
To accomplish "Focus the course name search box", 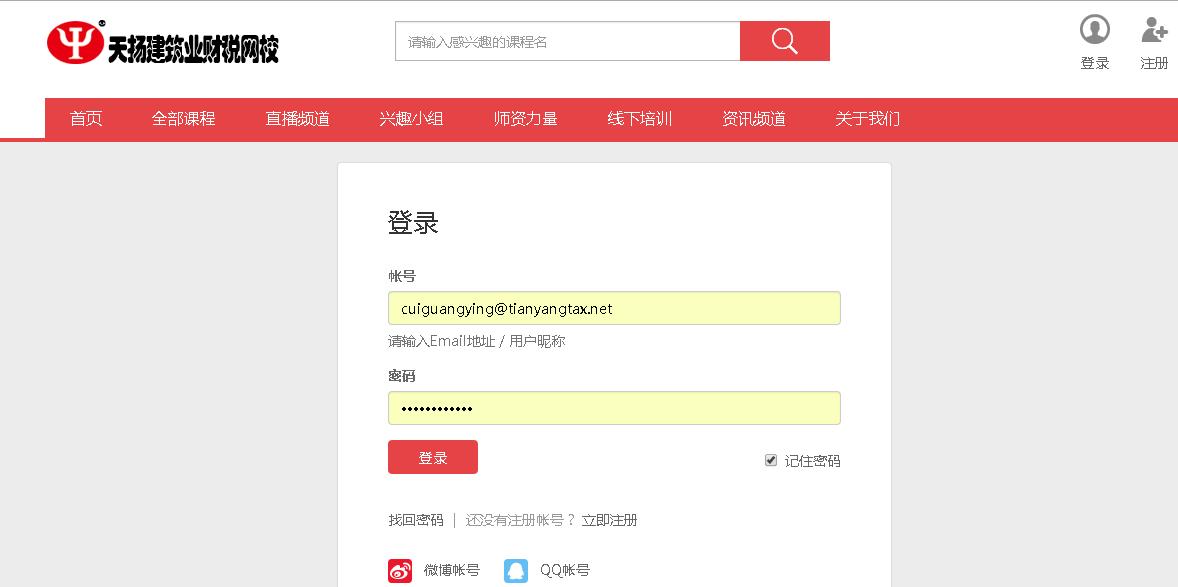I will pos(567,42).
